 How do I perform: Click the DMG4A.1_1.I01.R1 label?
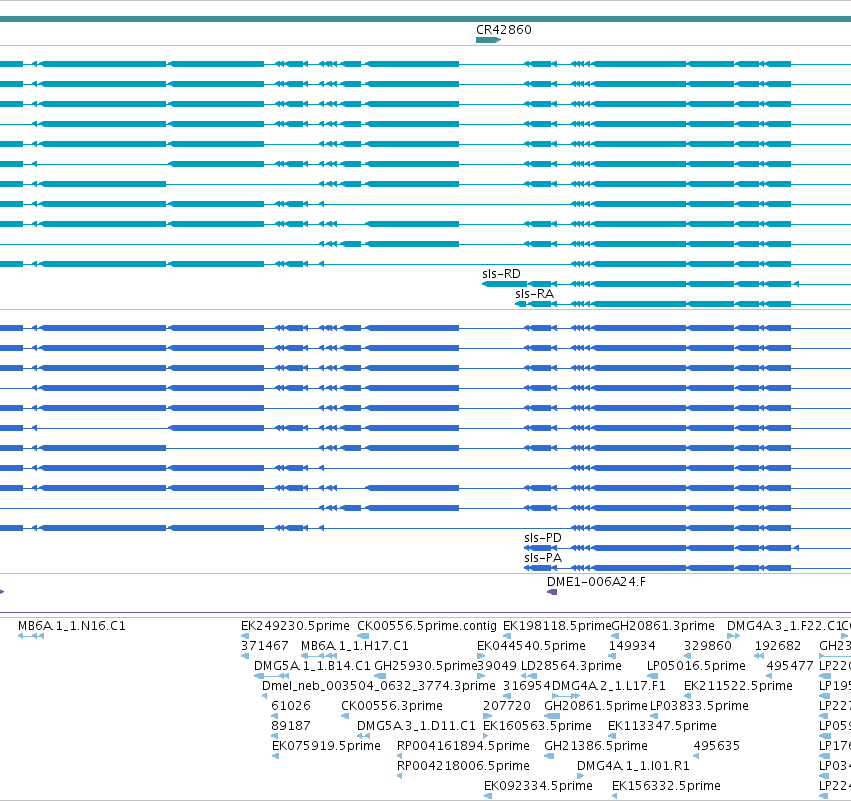633,766
